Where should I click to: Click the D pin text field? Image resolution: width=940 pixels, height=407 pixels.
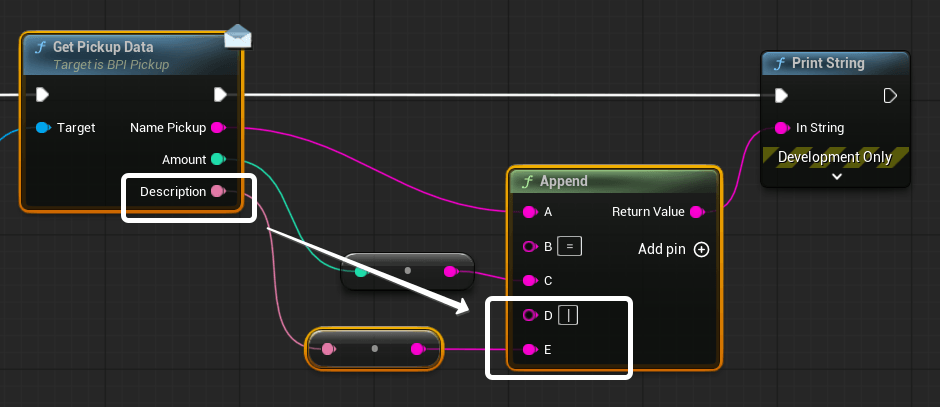569,315
